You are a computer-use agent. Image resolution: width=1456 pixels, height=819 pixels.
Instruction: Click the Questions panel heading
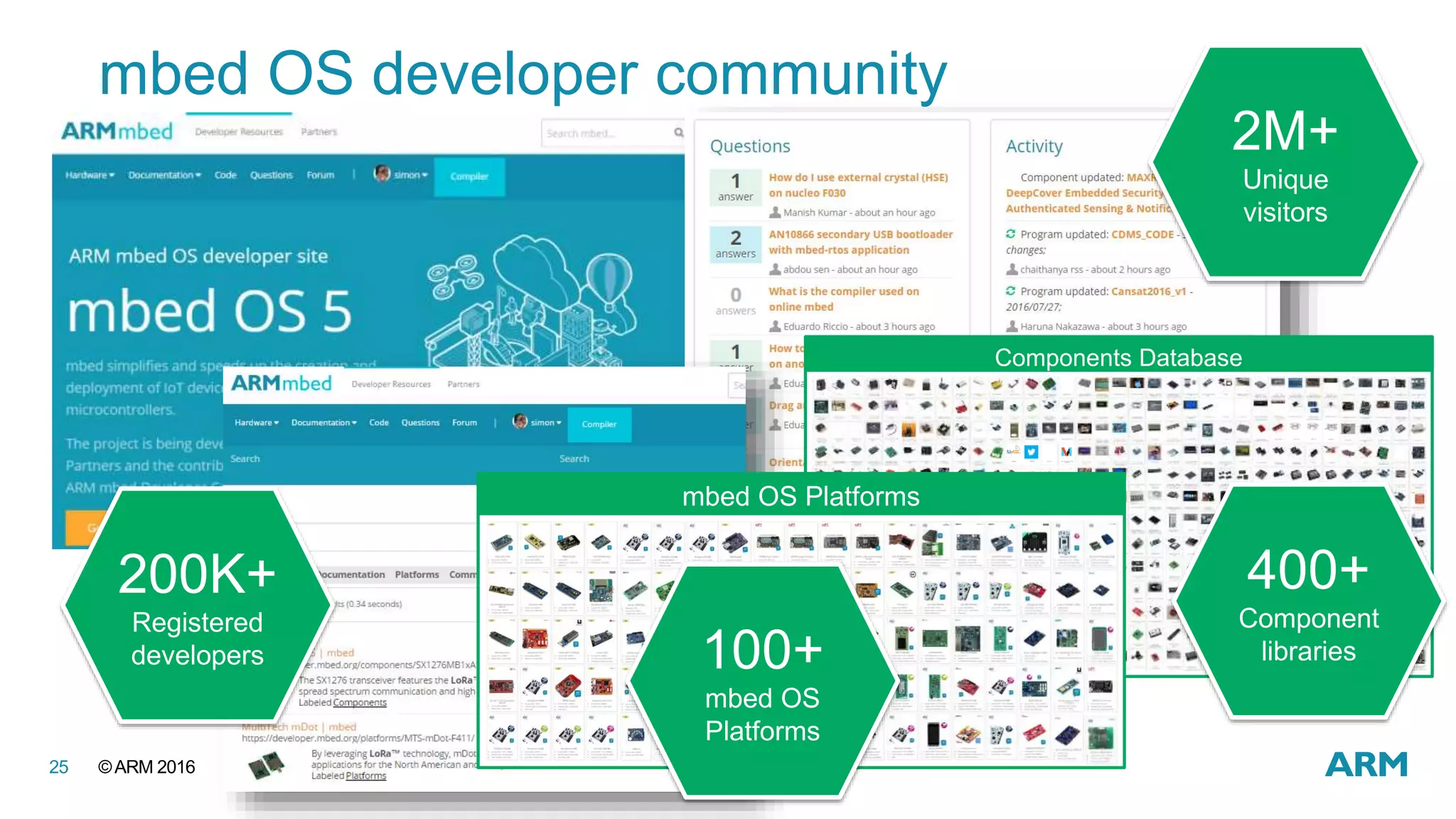click(750, 146)
